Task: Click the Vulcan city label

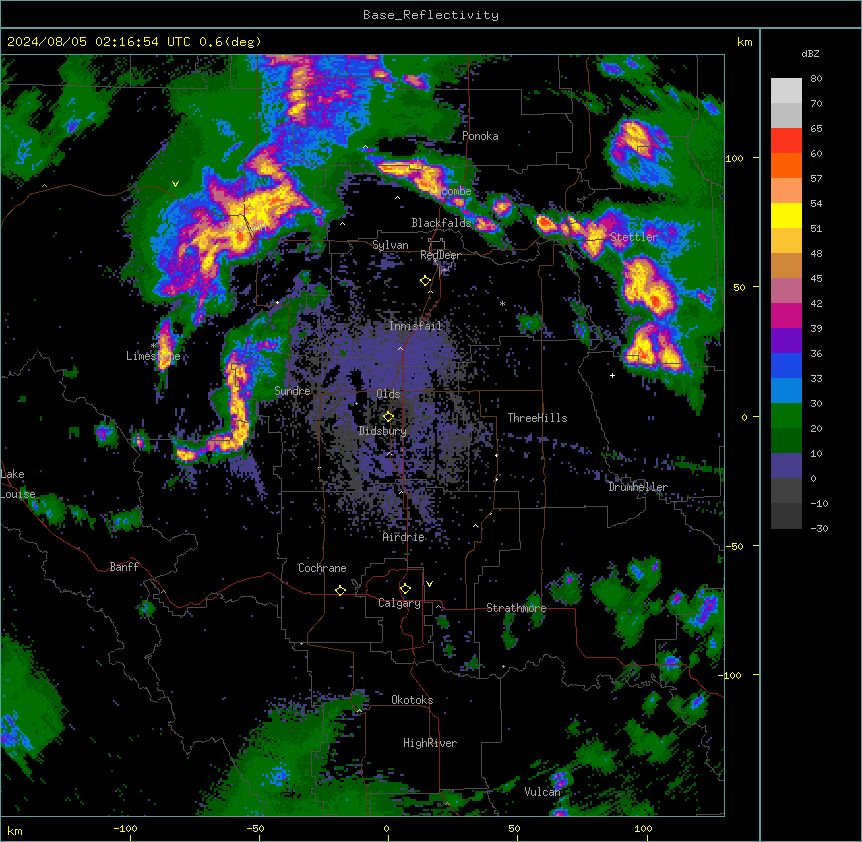Action: point(542,792)
